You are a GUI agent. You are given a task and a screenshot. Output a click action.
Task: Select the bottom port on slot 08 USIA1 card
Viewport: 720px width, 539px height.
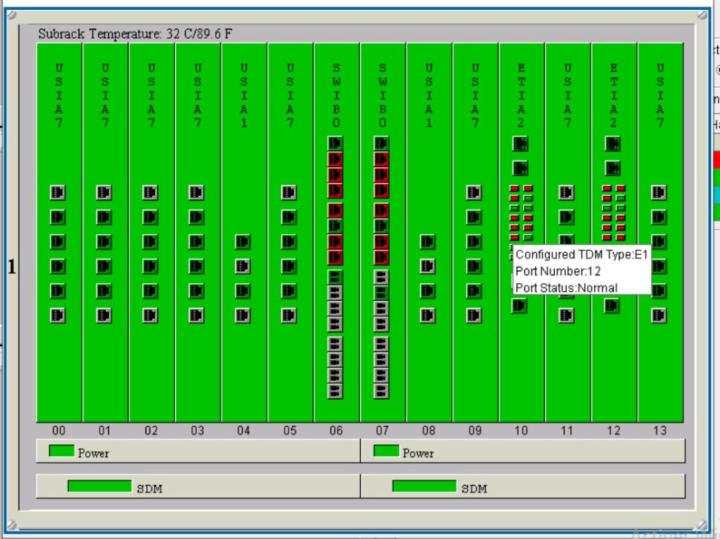click(x=428, y=315)
